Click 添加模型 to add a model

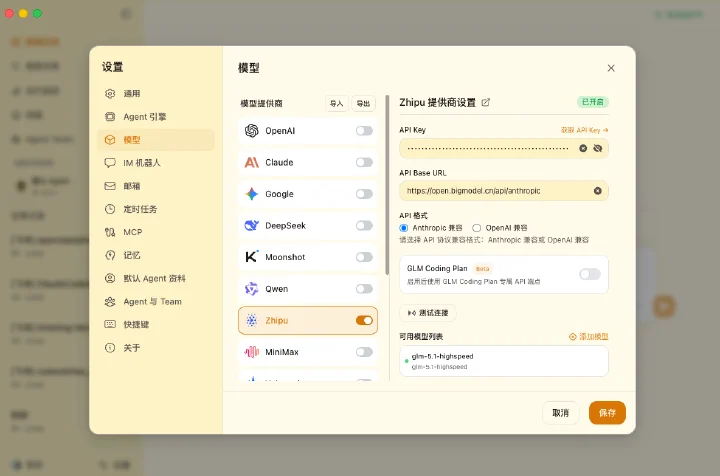[x=588, y=336]
